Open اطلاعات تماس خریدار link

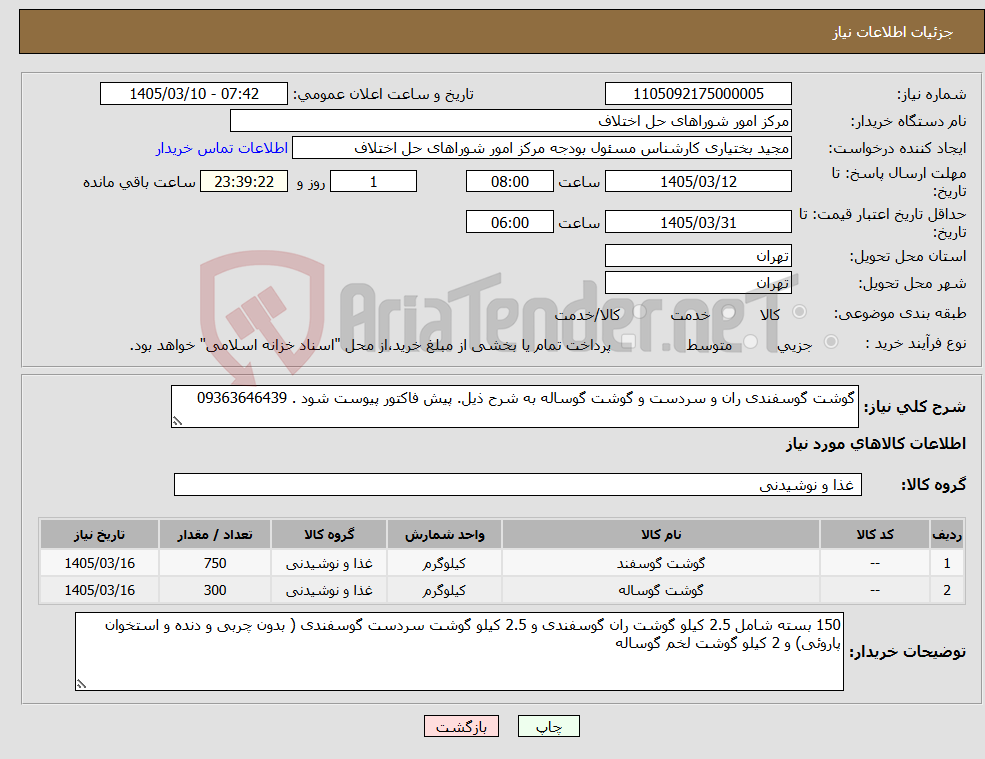click(x=222, y=148)
